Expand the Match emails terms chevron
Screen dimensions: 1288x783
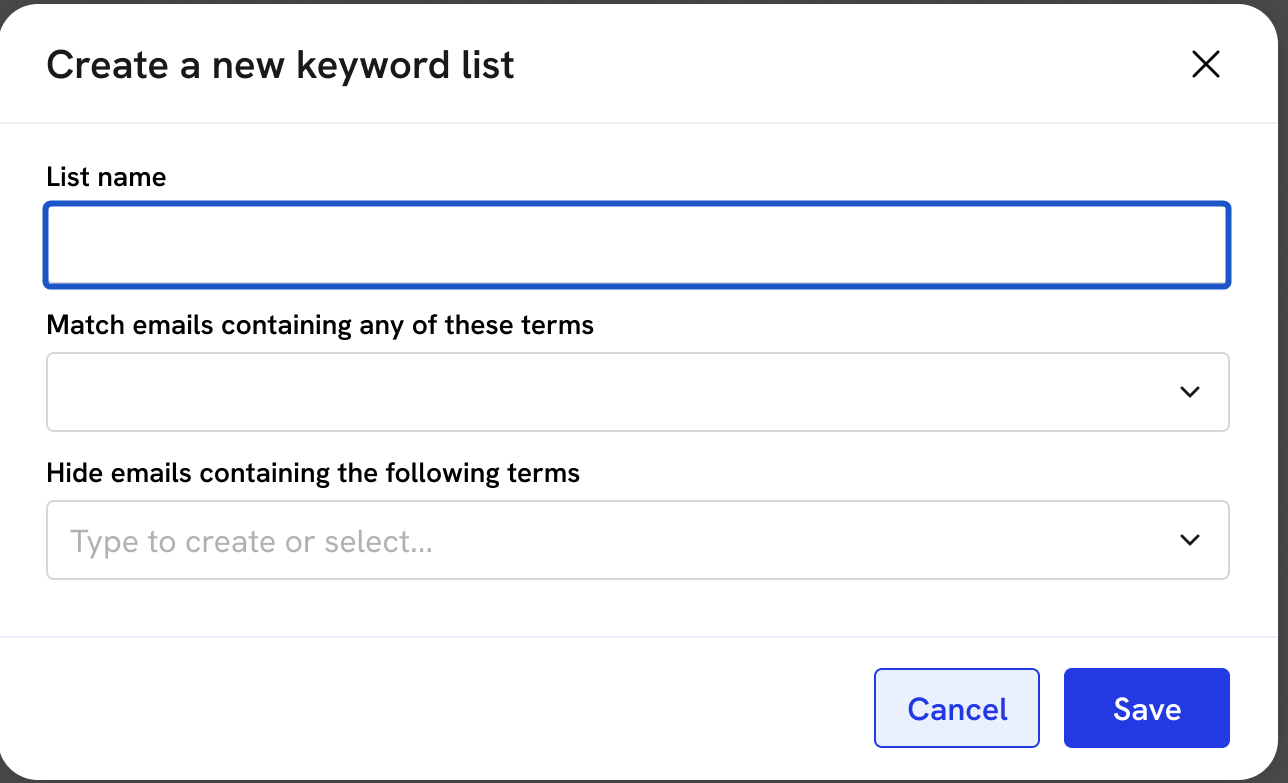[1189, 392]
